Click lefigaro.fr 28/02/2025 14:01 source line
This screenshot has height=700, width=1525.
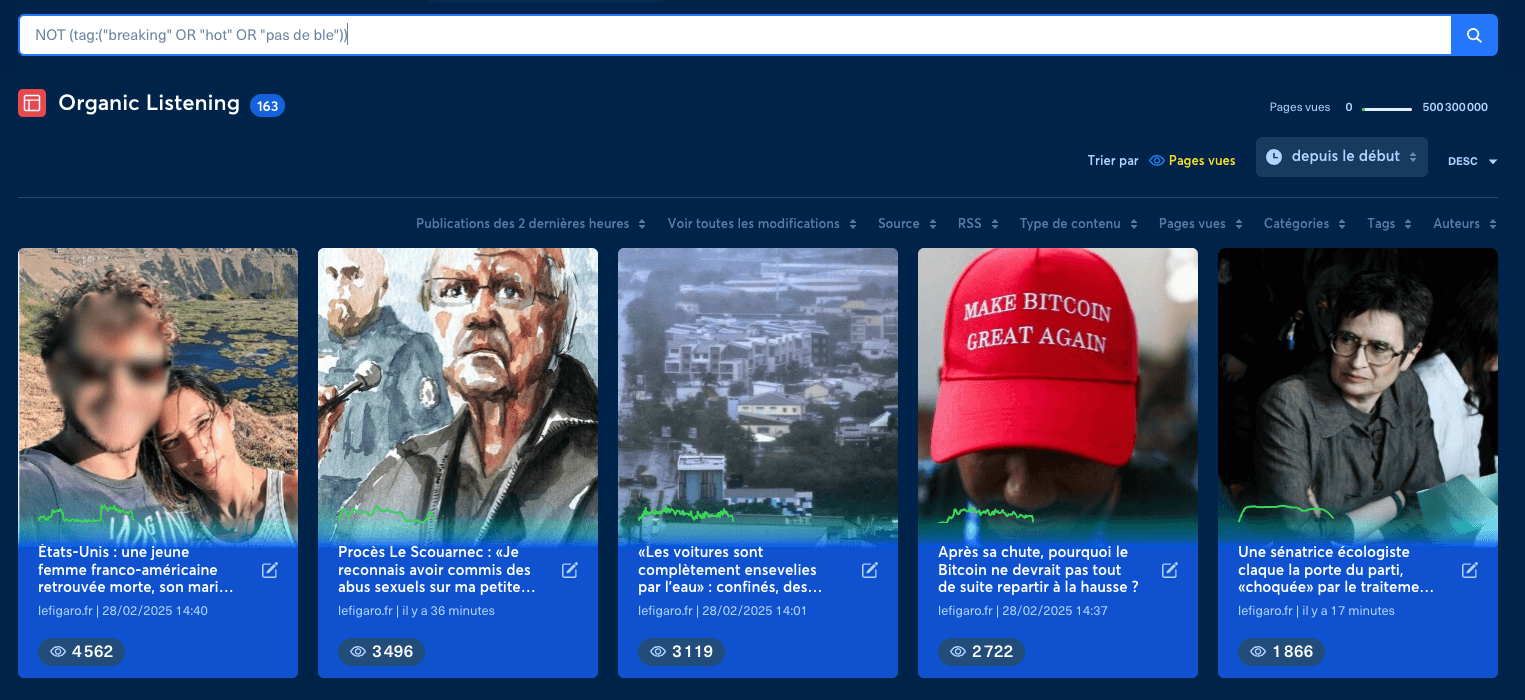coord(722,610)
